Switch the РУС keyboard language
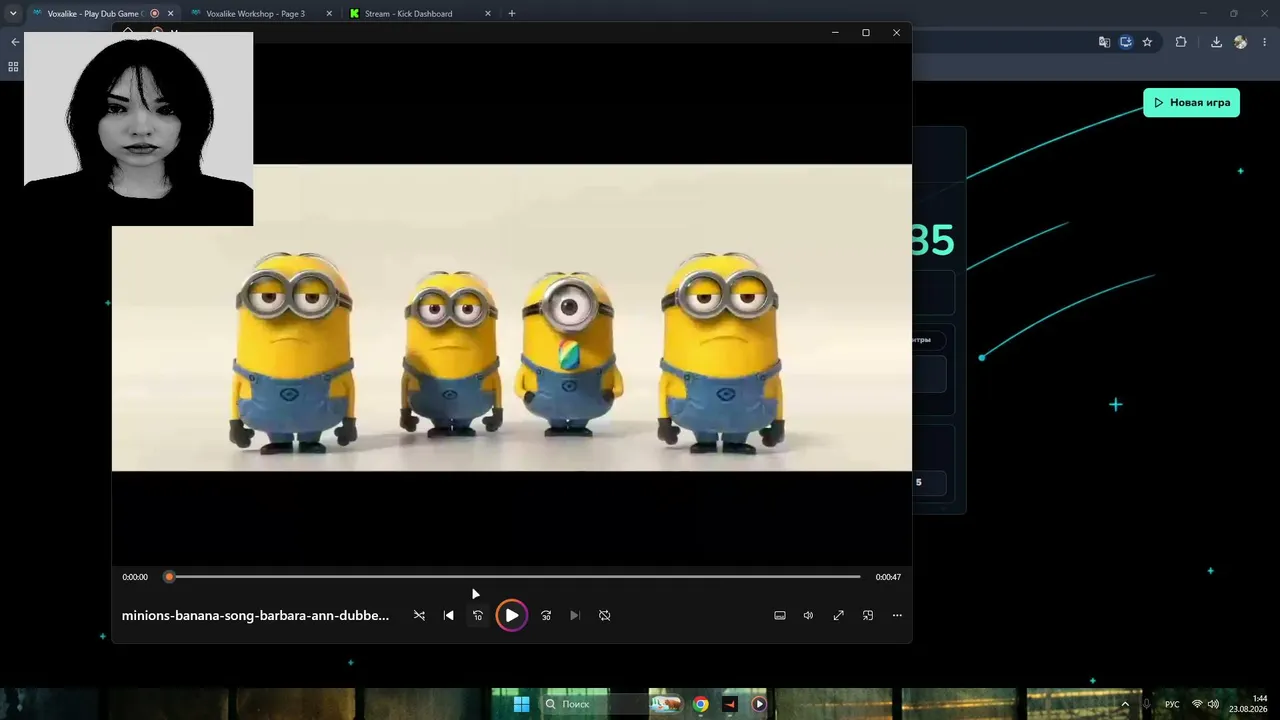 [x=1172, y=704]
